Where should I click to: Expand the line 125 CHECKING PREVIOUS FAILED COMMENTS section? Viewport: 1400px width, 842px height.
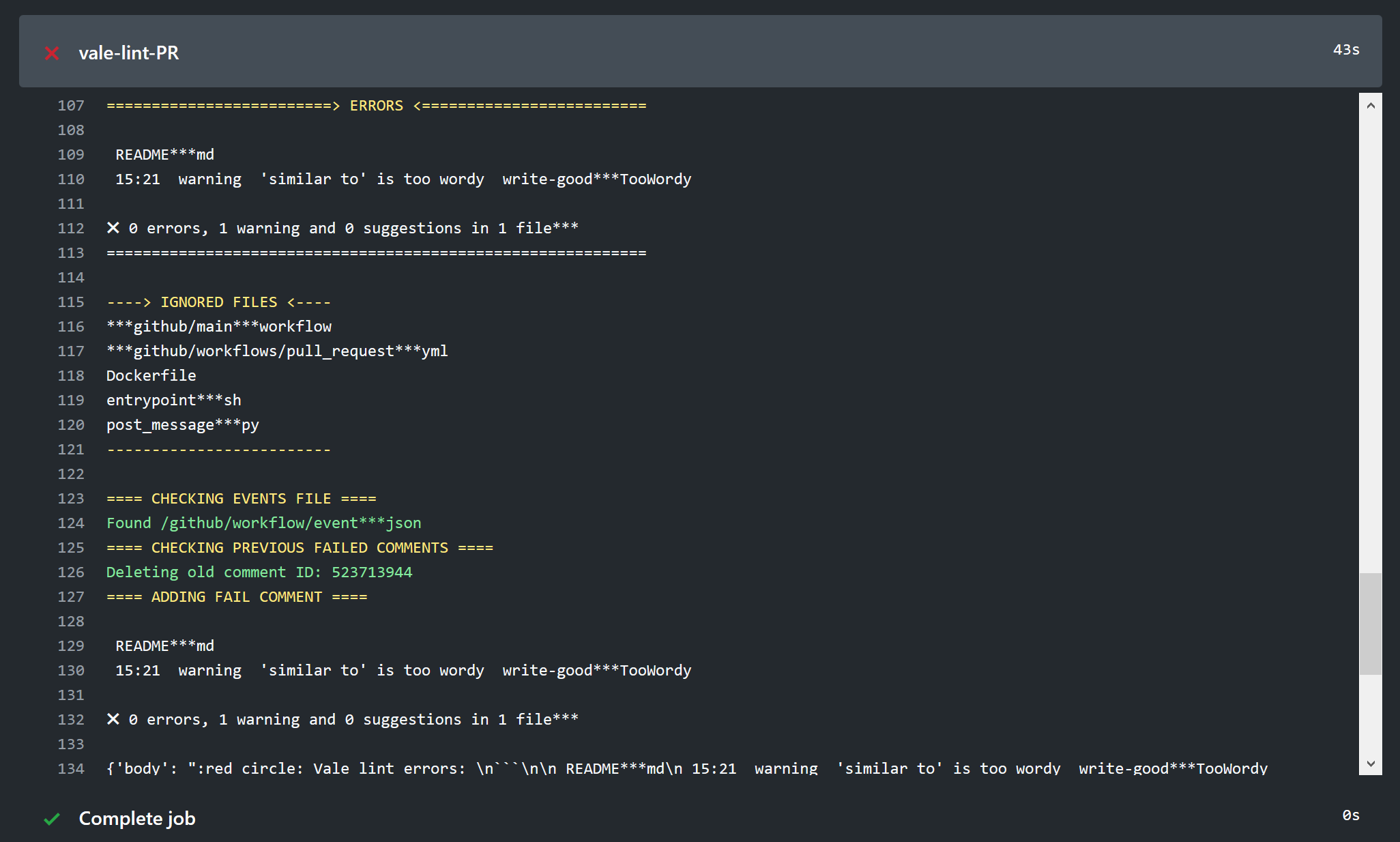300,547
